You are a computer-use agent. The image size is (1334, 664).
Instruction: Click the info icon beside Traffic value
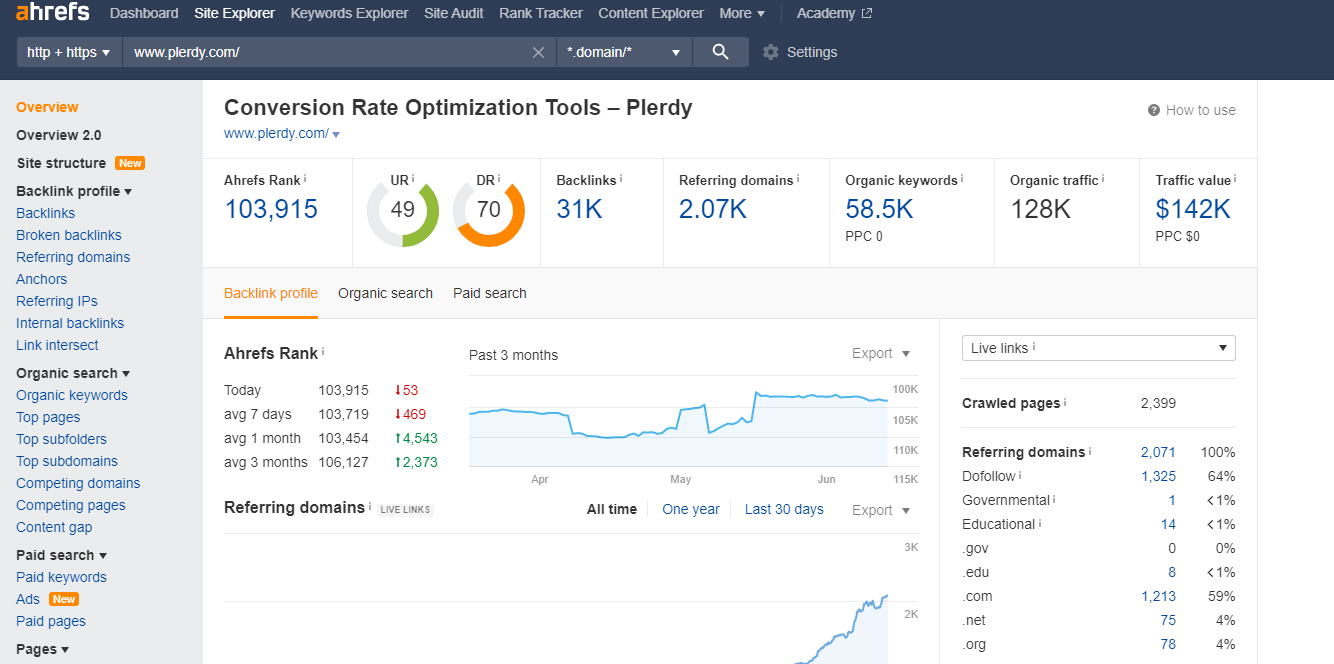(x=1235, y=179)
